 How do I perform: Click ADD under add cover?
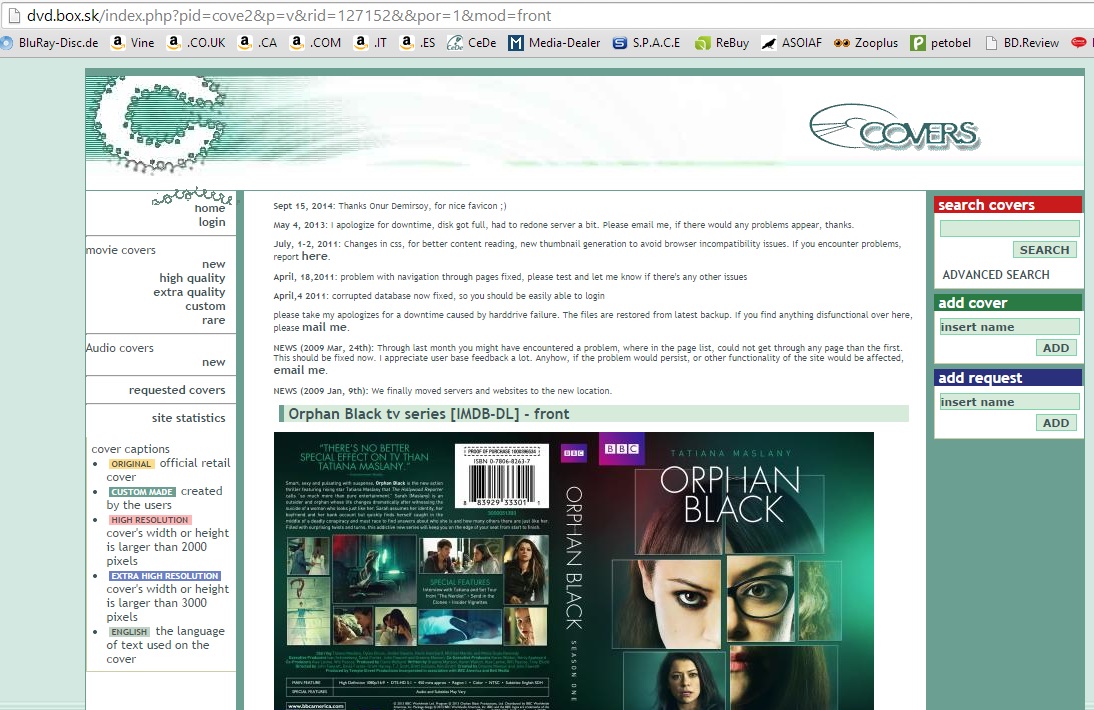(1056, 348)
